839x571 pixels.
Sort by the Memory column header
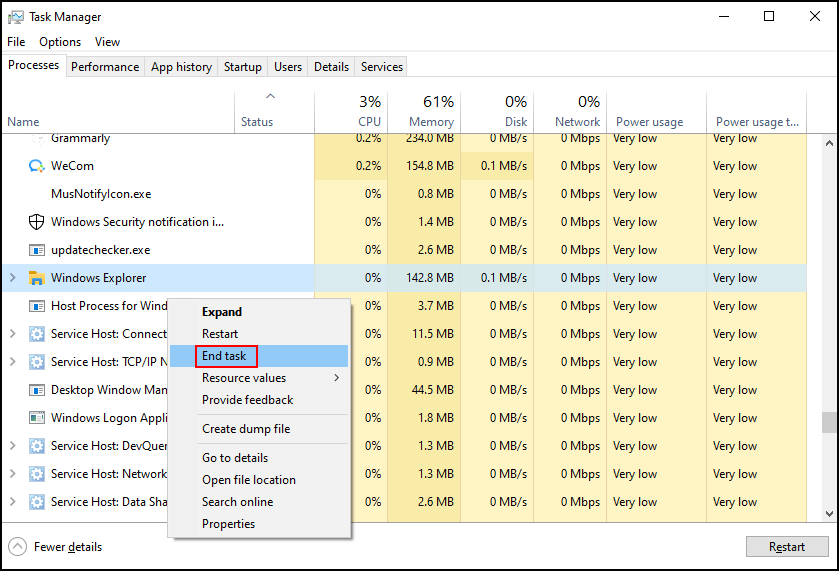[424, 112]
